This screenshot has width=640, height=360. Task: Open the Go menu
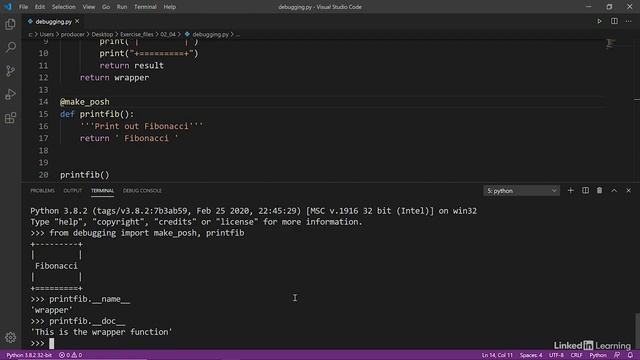pos(106,7)
